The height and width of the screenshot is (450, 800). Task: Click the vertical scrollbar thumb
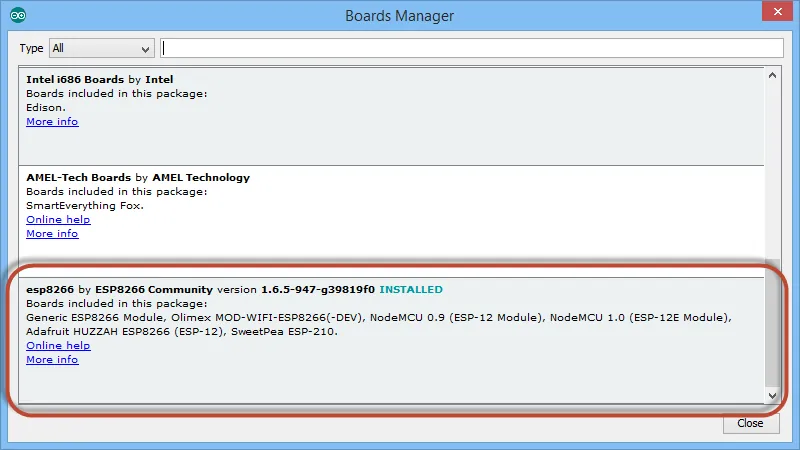[x=772, y=322]
